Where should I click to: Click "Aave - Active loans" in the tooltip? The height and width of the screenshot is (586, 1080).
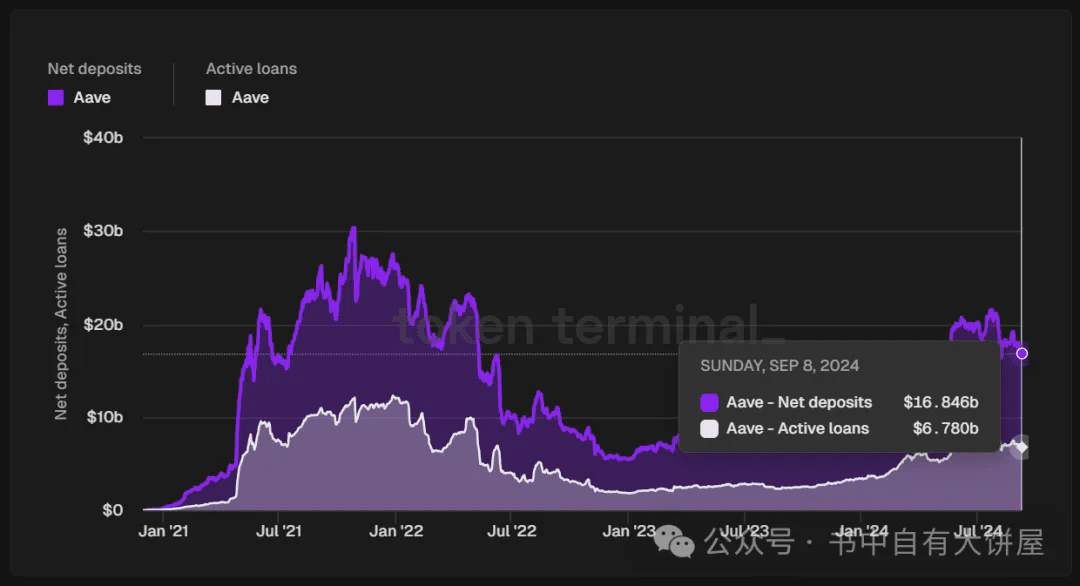[x=798, y=428]
